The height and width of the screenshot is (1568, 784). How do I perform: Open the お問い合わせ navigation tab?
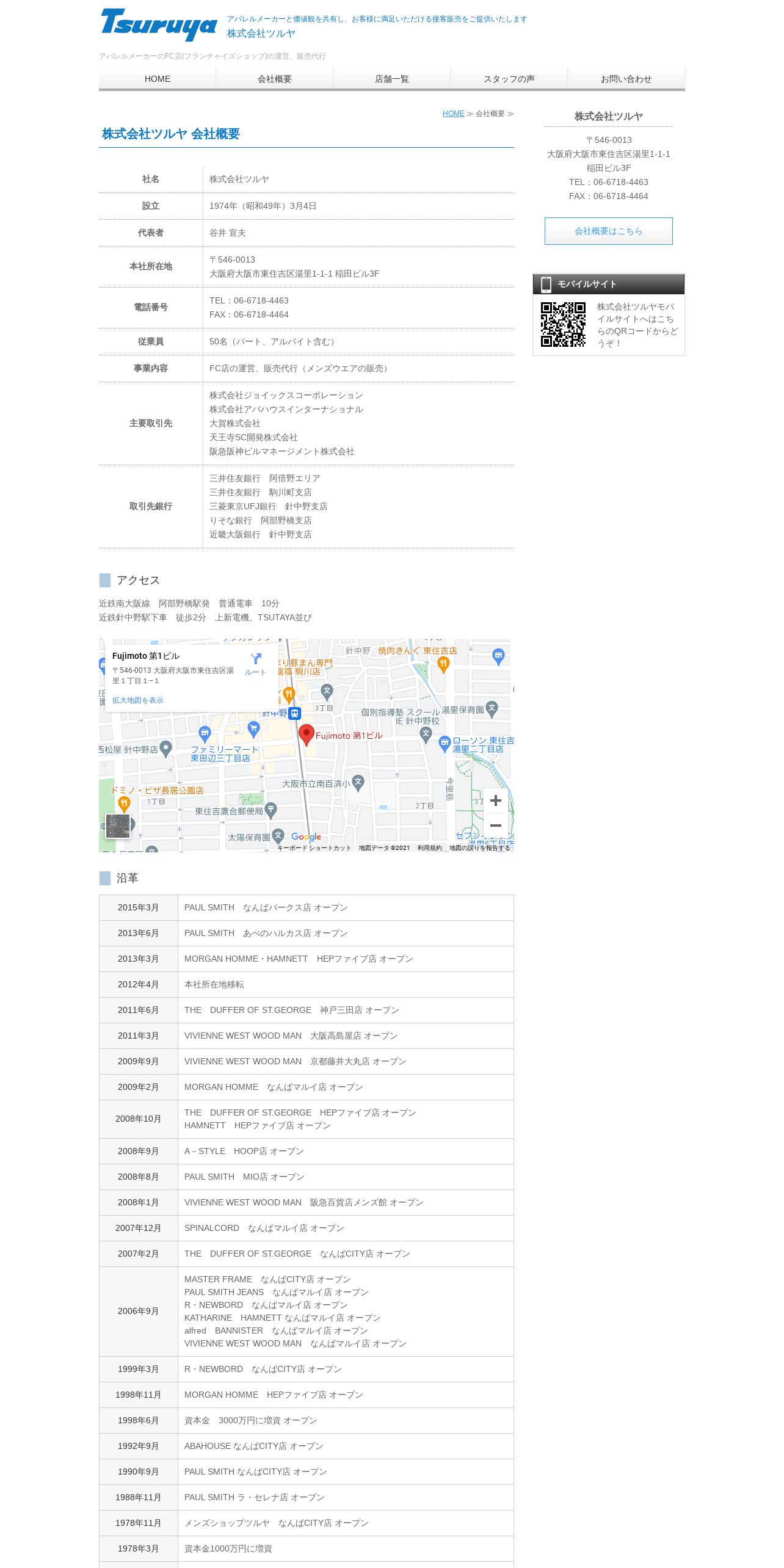626,79
